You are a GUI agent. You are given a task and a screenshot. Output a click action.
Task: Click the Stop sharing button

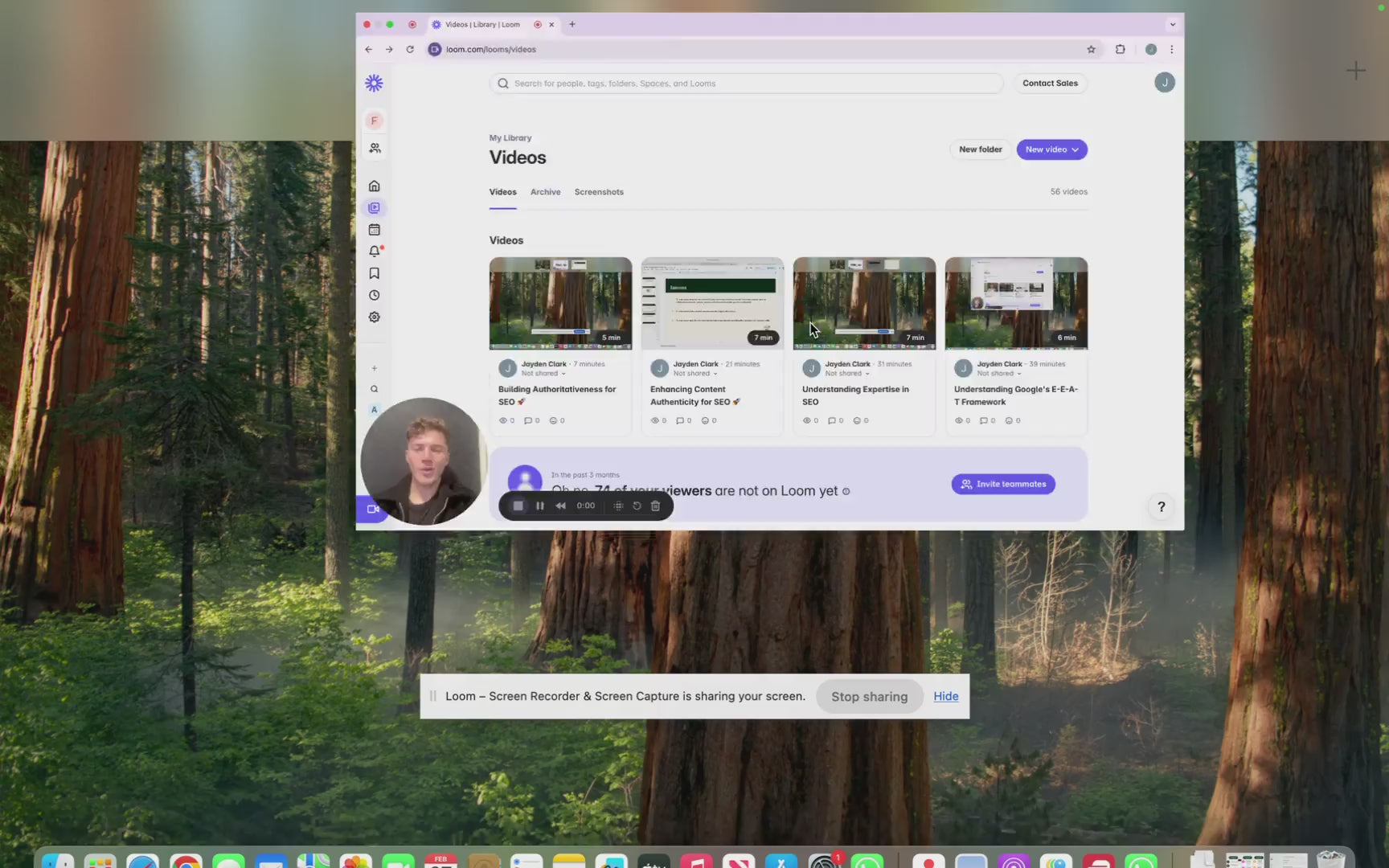click(x=869, y=697)
